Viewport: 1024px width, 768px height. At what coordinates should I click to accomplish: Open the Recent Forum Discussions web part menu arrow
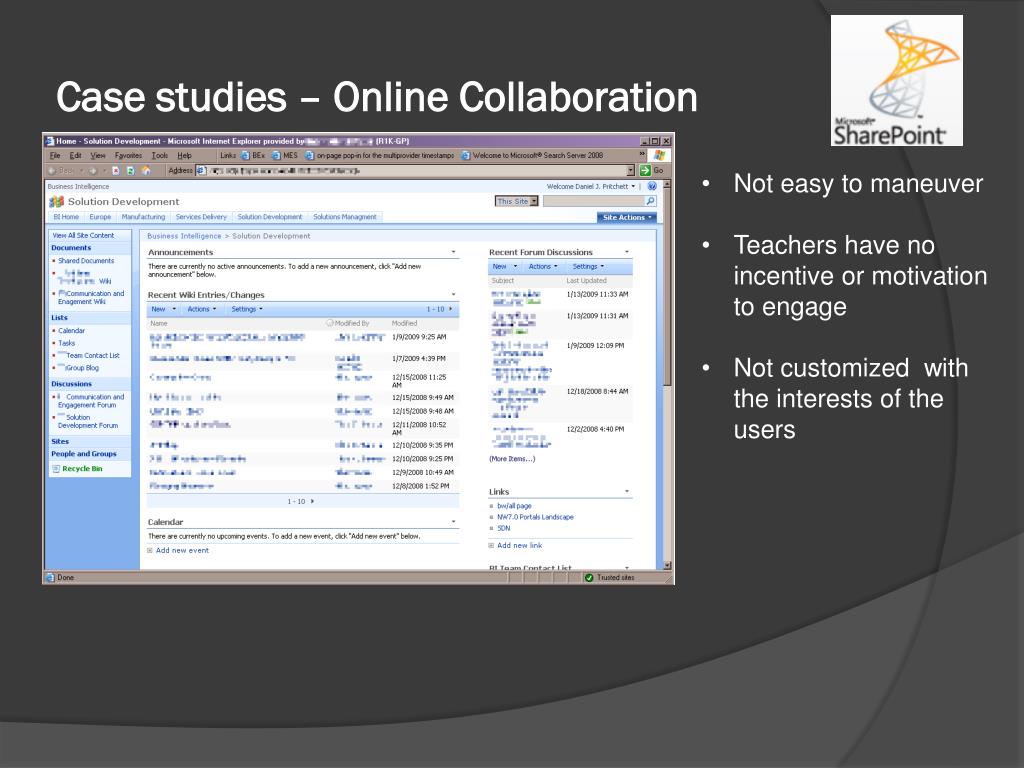627,252
